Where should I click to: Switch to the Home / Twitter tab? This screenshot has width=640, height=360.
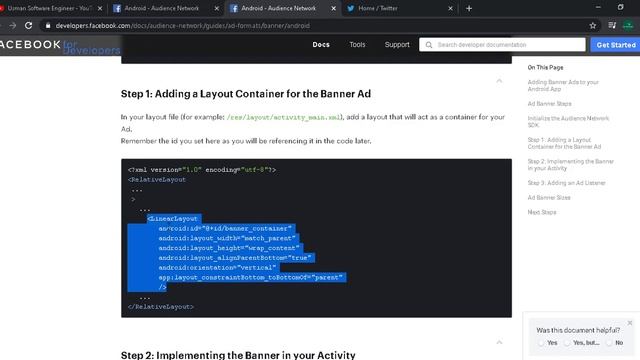[378, 8]
